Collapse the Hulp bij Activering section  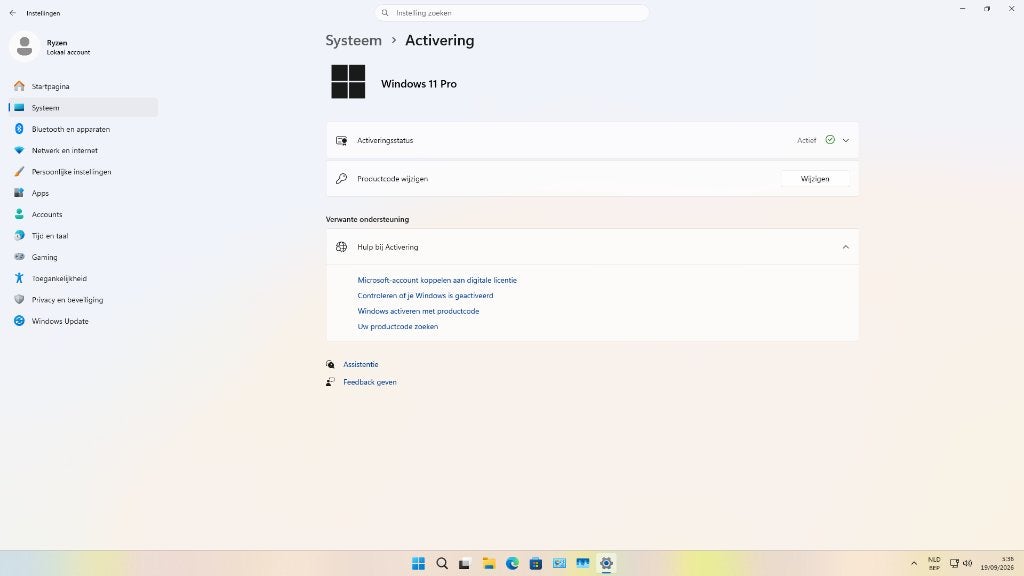[x=592, y=247]
